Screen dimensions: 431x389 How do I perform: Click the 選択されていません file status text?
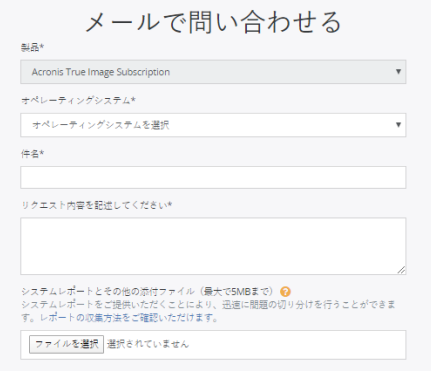coord(148,344)
